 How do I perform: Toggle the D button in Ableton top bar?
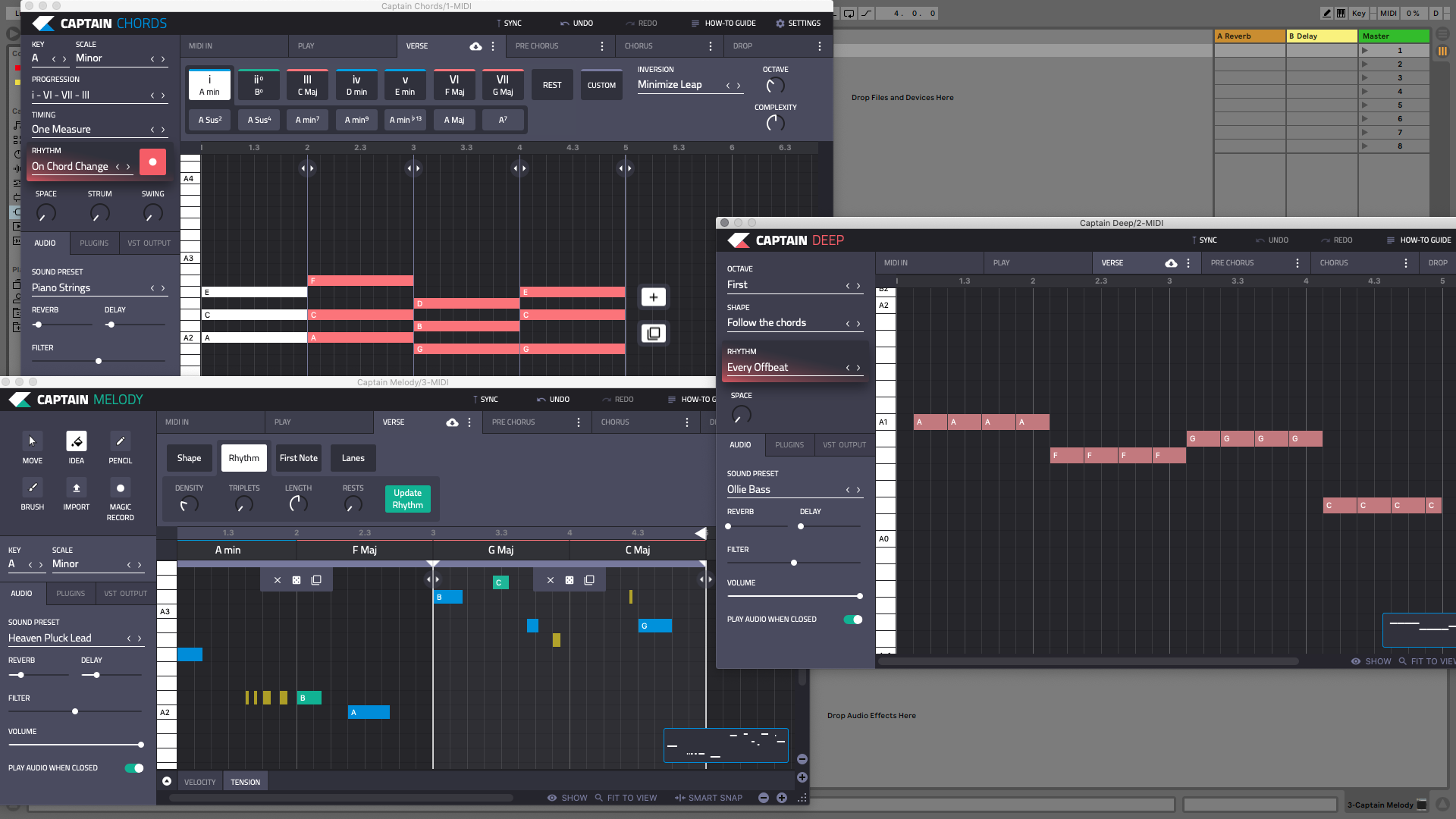pyautogui.click(x=1436, y=13)
